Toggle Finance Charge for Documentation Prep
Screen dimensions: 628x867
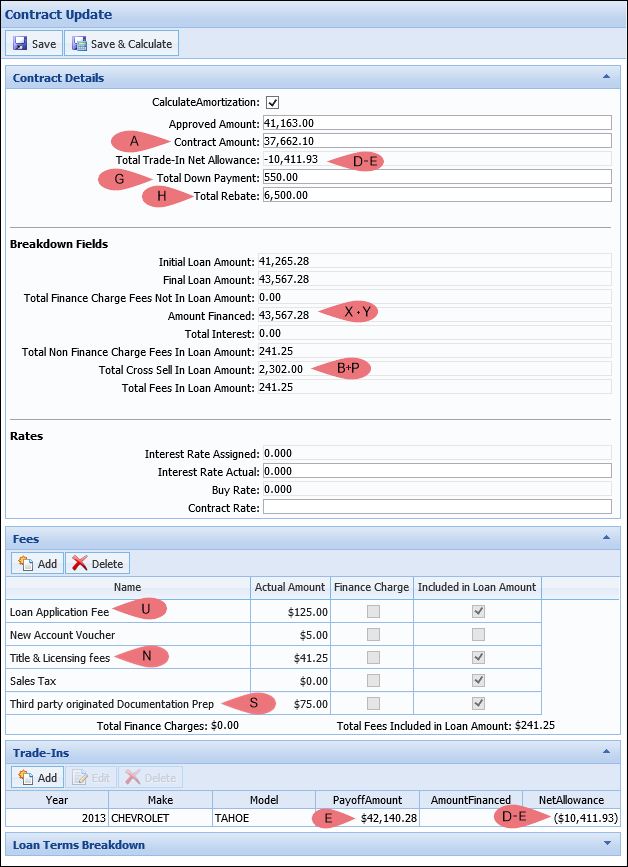373,703
